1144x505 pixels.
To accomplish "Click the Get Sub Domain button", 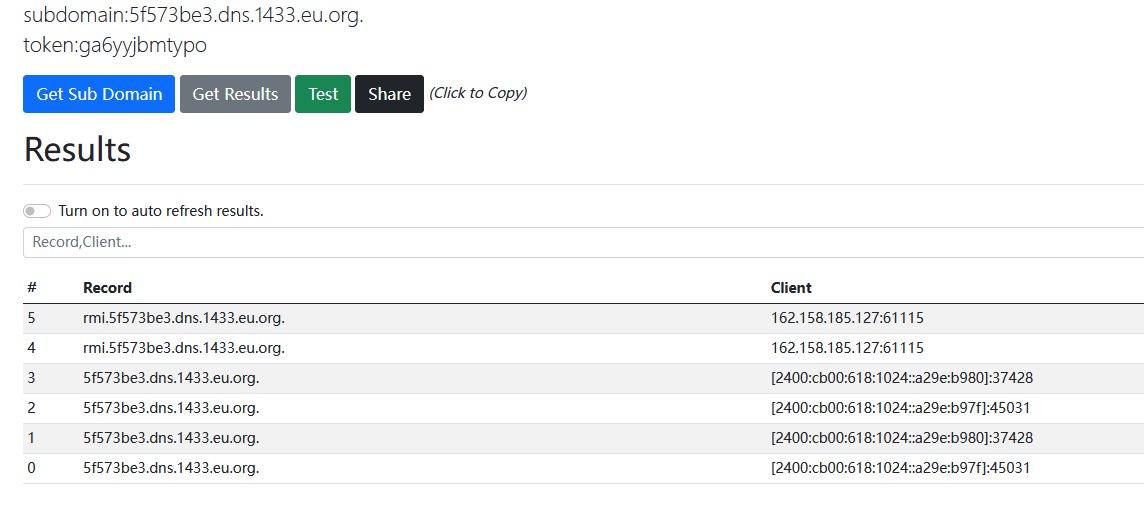I will (x=99, y=94).
